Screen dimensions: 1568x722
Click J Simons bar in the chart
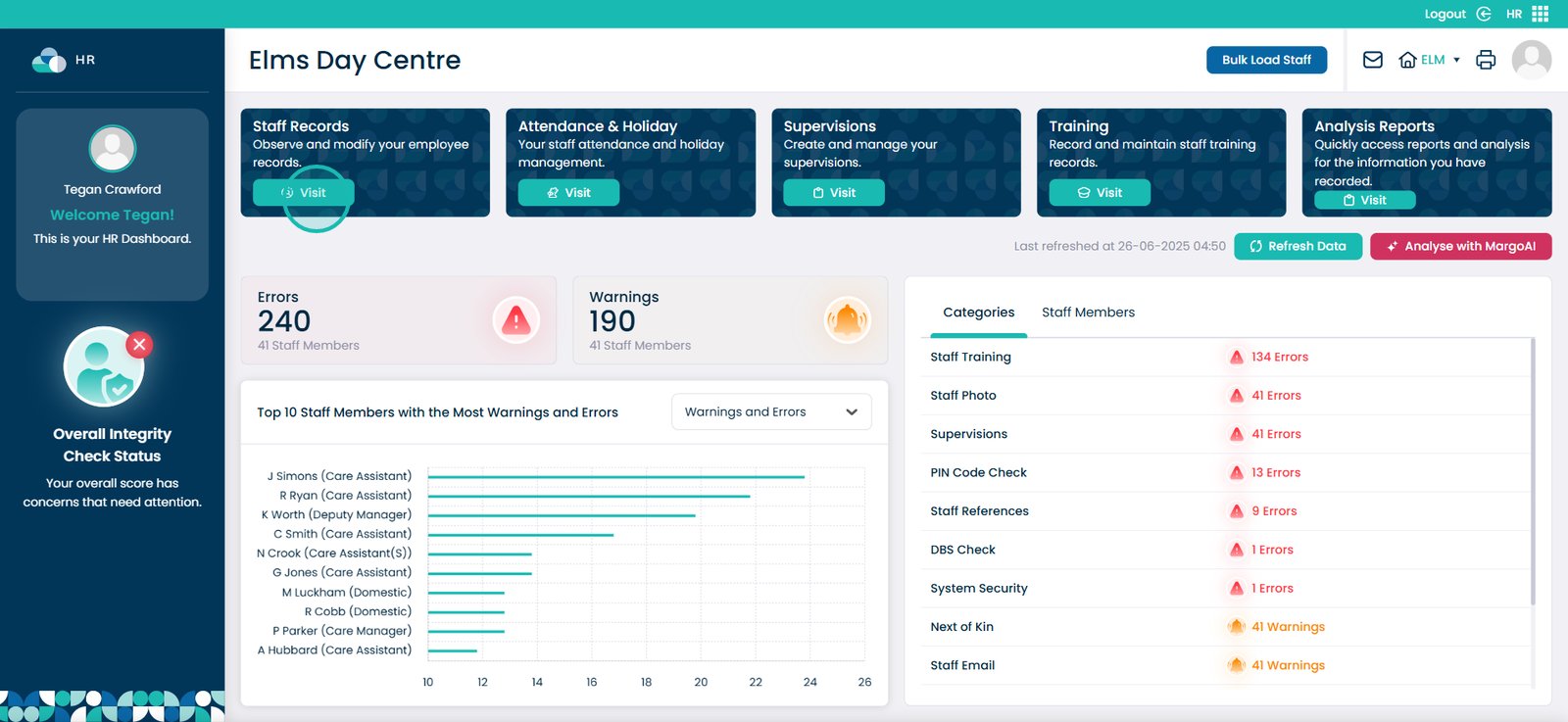(x=615, y=477)
